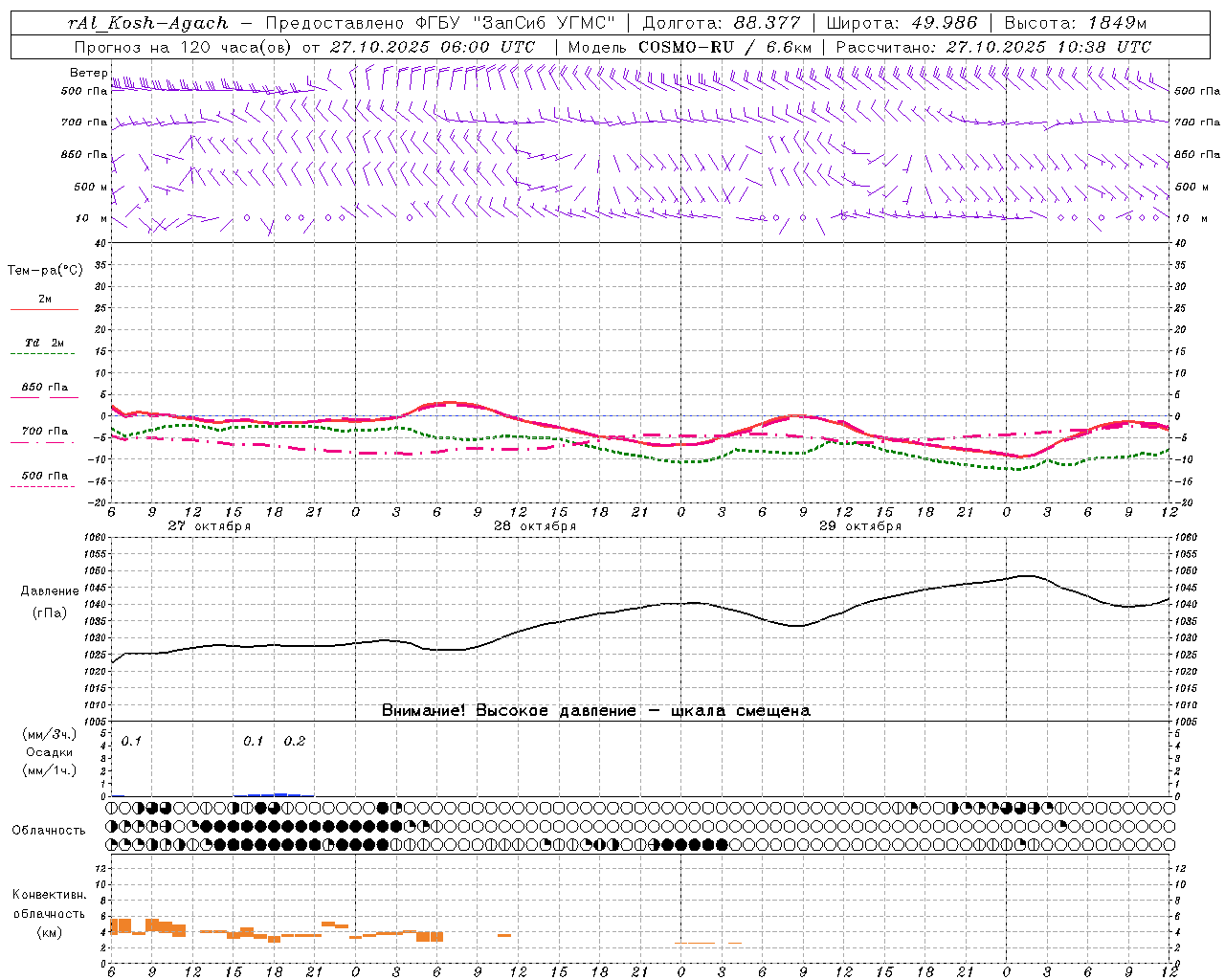Viewport: 1225px width, 980px height.
Task: Click the 29 октября date label
Action: click(x=859, y=526)
